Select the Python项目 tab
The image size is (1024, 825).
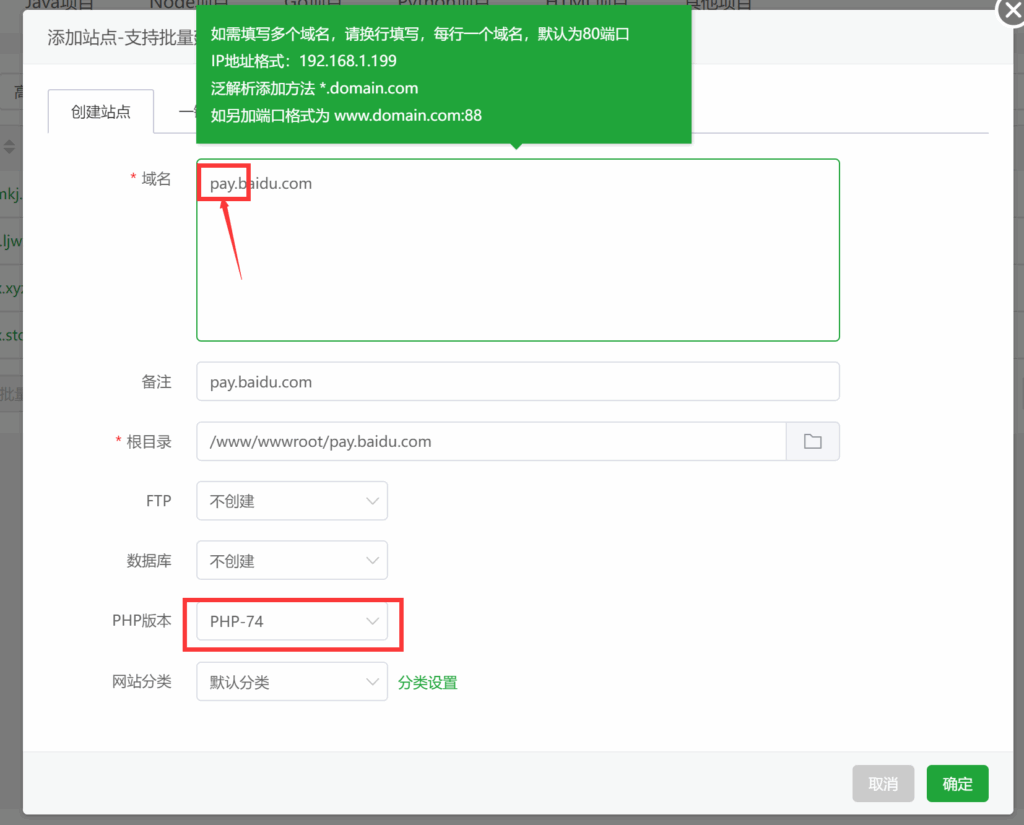pos(443,4)
